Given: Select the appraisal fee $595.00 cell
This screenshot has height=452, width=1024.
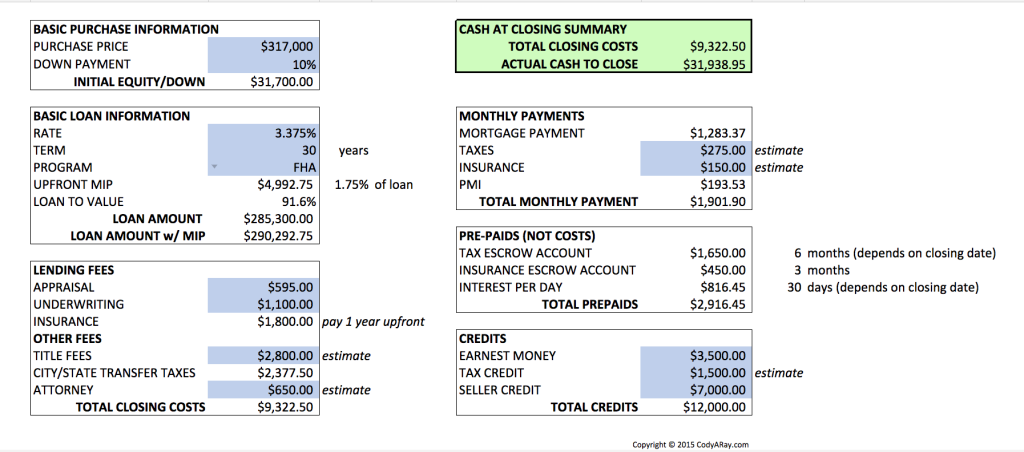Looking at the screenshot, I should 263,287.
